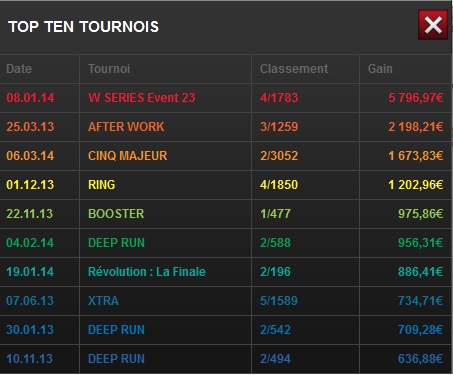Close the Top Ten Tournois window

point(433,25)
